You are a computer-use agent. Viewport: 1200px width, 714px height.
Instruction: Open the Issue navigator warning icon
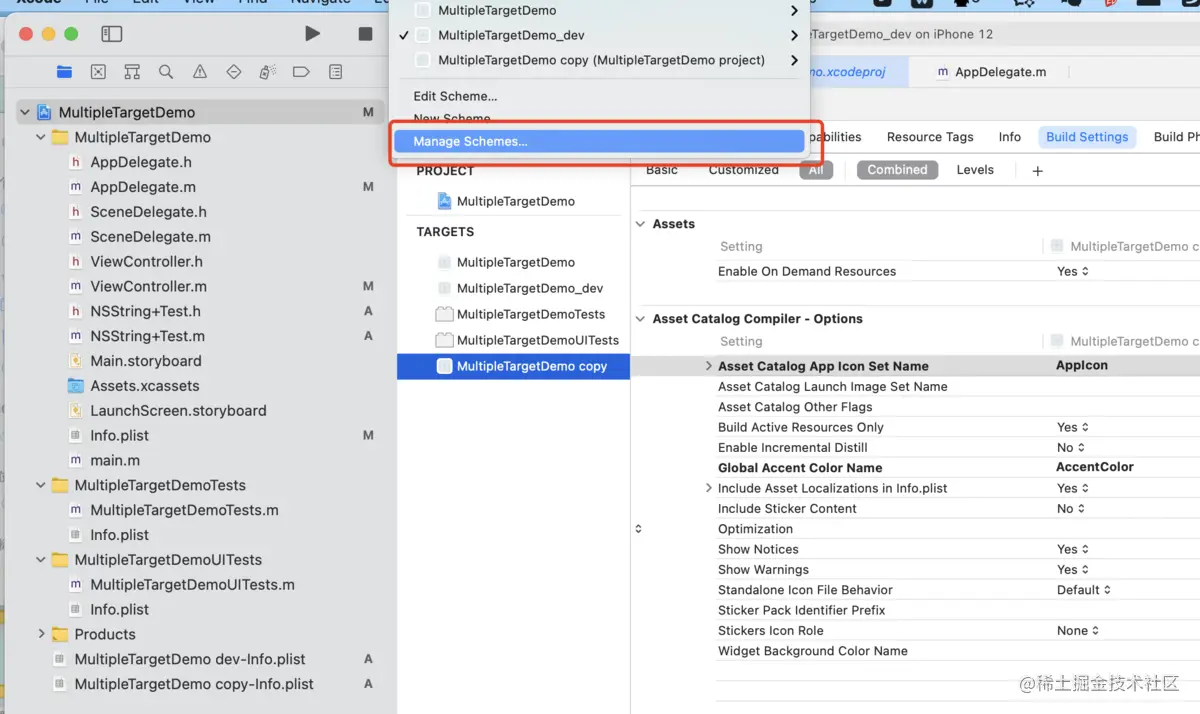coord(200,72)
